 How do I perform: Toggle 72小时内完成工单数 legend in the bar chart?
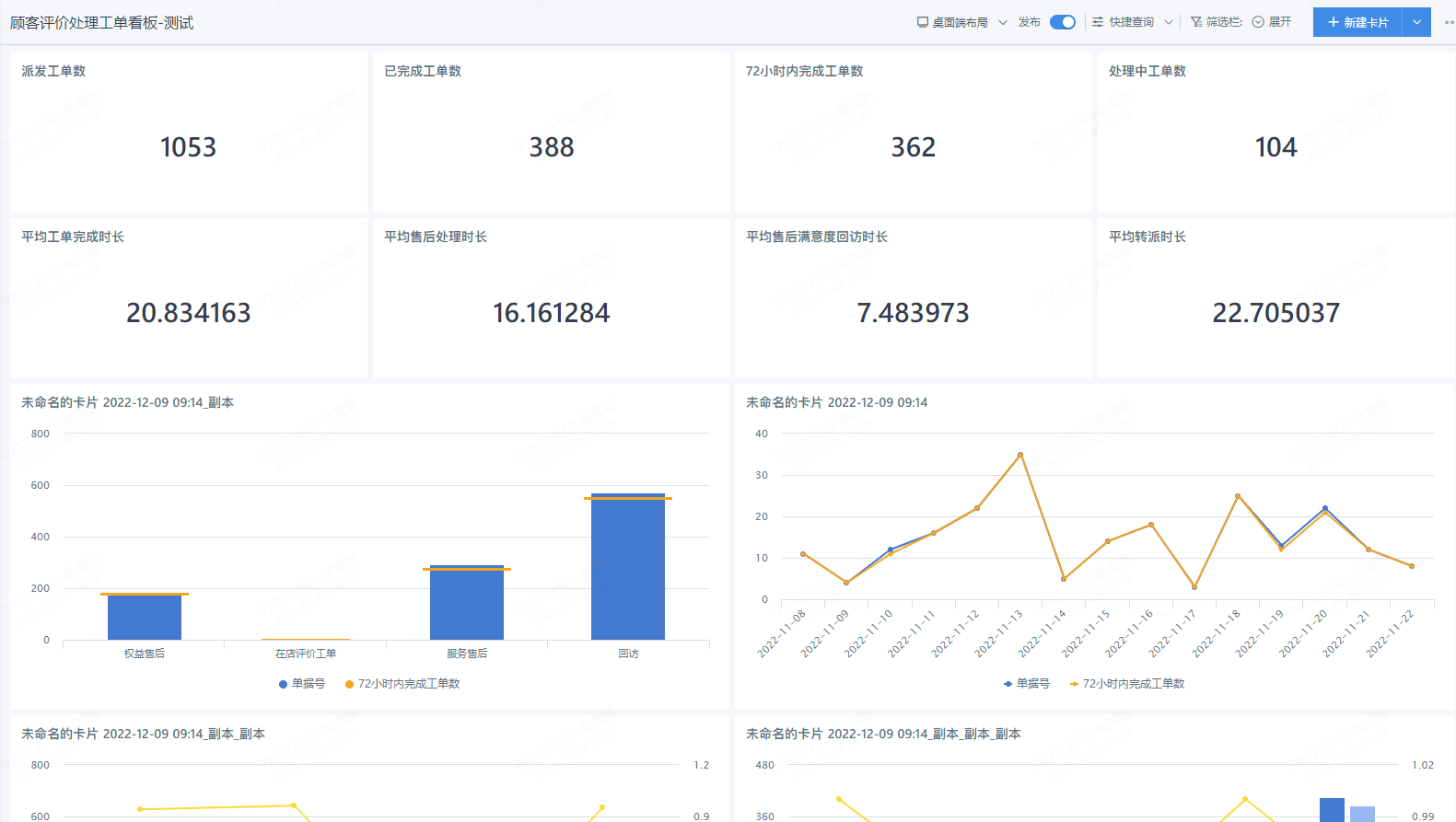click(x=402, y=684)
